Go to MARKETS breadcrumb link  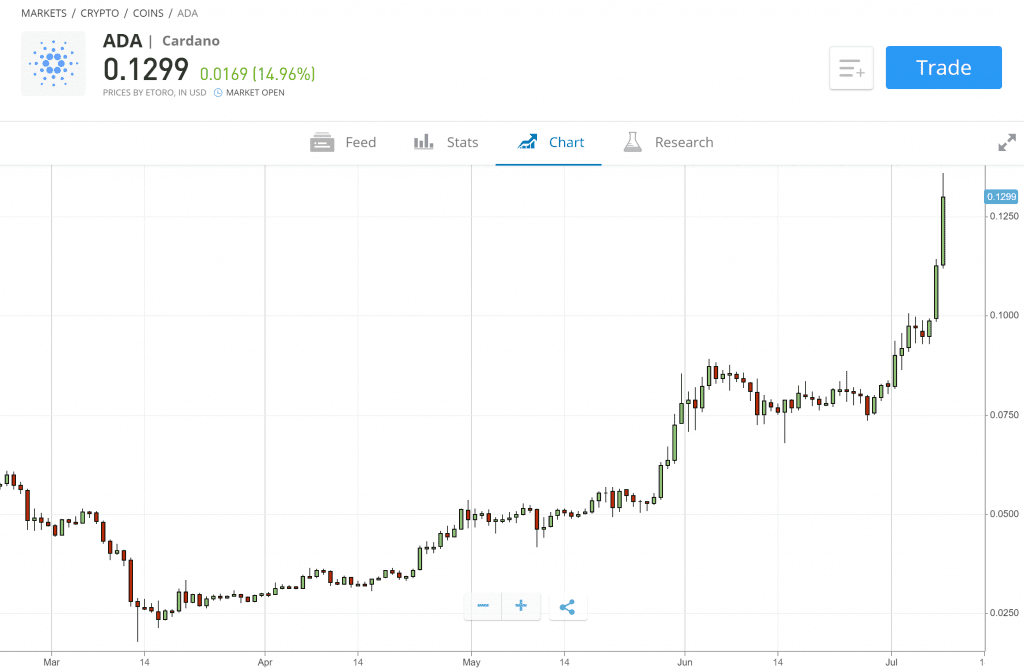tap(44, 14)
